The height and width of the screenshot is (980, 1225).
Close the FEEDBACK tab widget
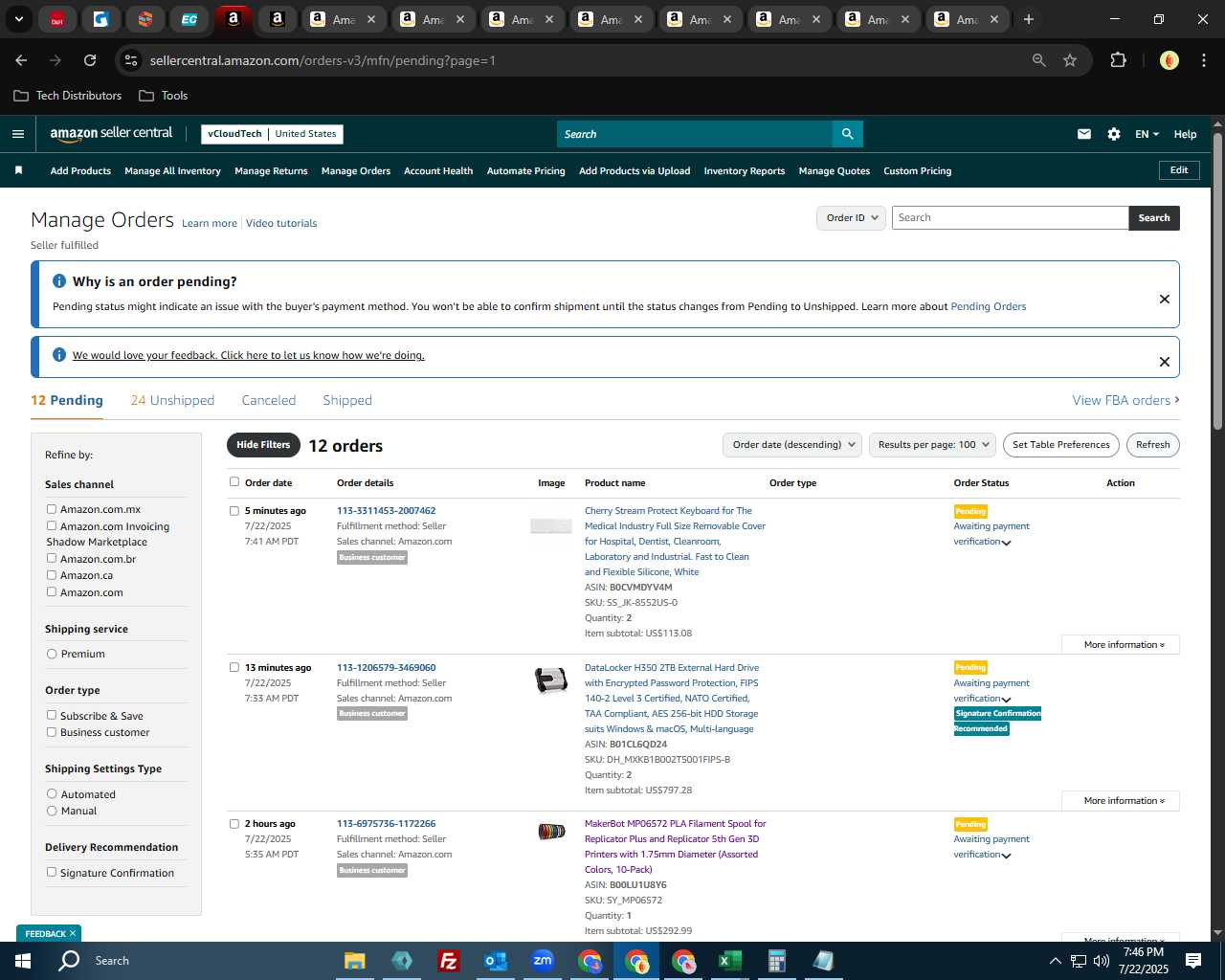73,933
